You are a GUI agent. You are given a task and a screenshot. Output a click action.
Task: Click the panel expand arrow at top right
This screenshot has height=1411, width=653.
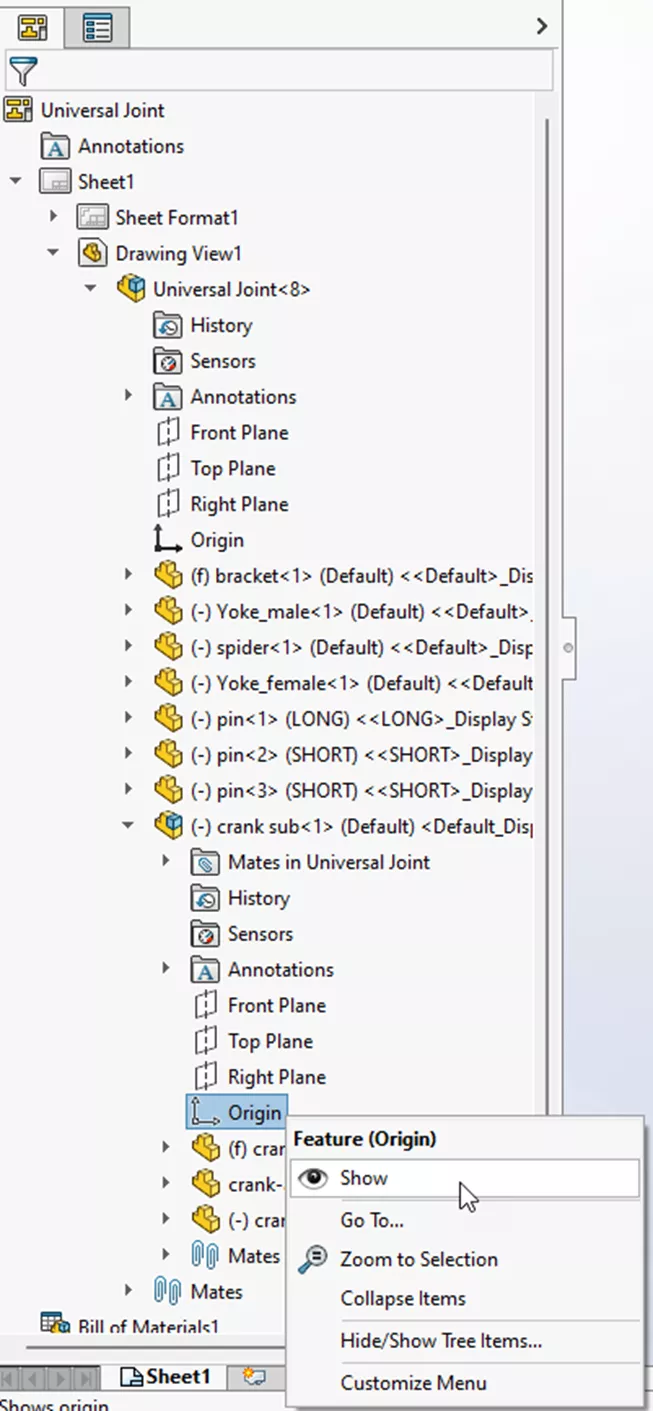coord(542,27)
